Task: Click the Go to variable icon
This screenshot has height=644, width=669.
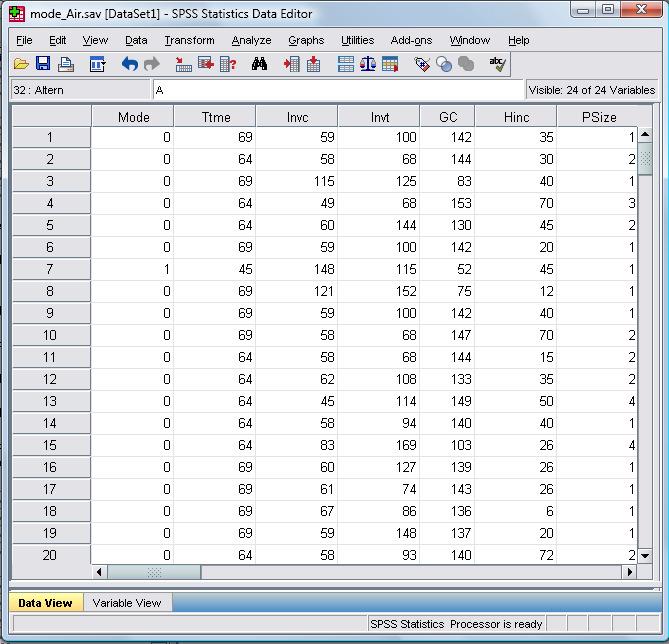Action: pyautogui.click(x=206, y=64)
